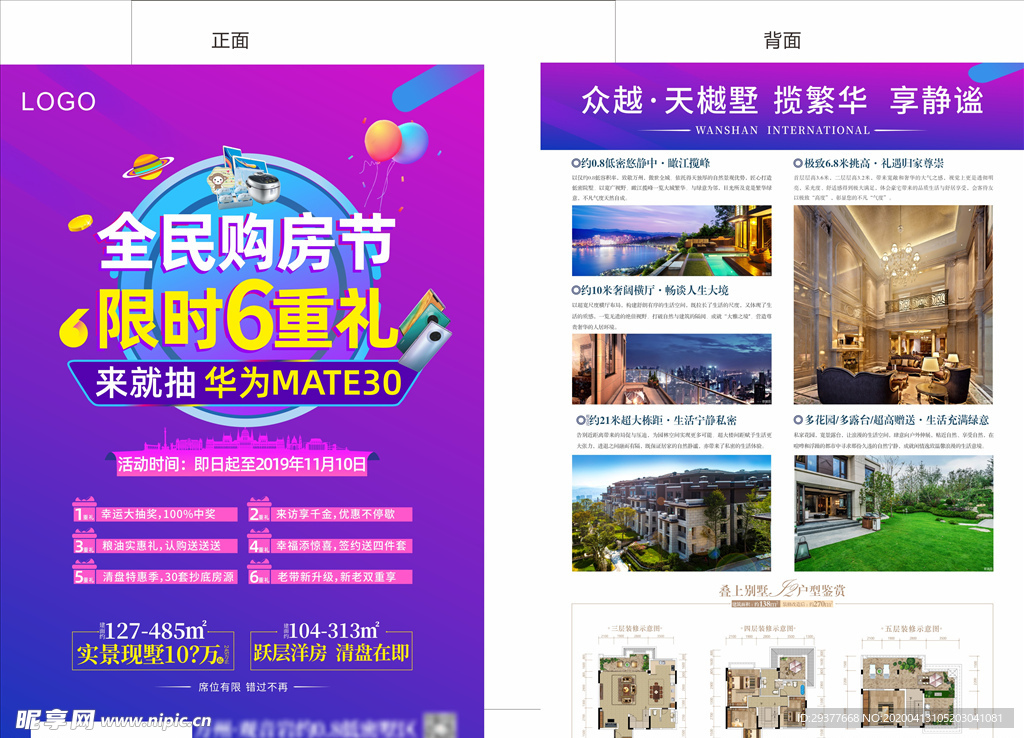The image size is (1024, 738).
Task: Click the 104-313m² area text
Action: coord(333,631)
